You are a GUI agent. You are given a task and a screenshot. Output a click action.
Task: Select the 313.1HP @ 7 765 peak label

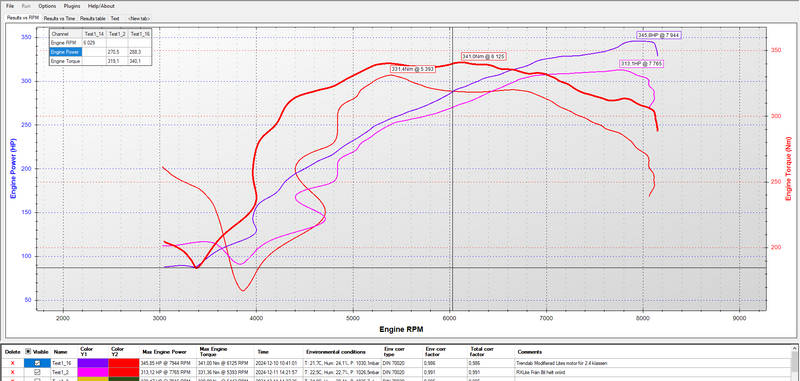(x=641, y=64)
